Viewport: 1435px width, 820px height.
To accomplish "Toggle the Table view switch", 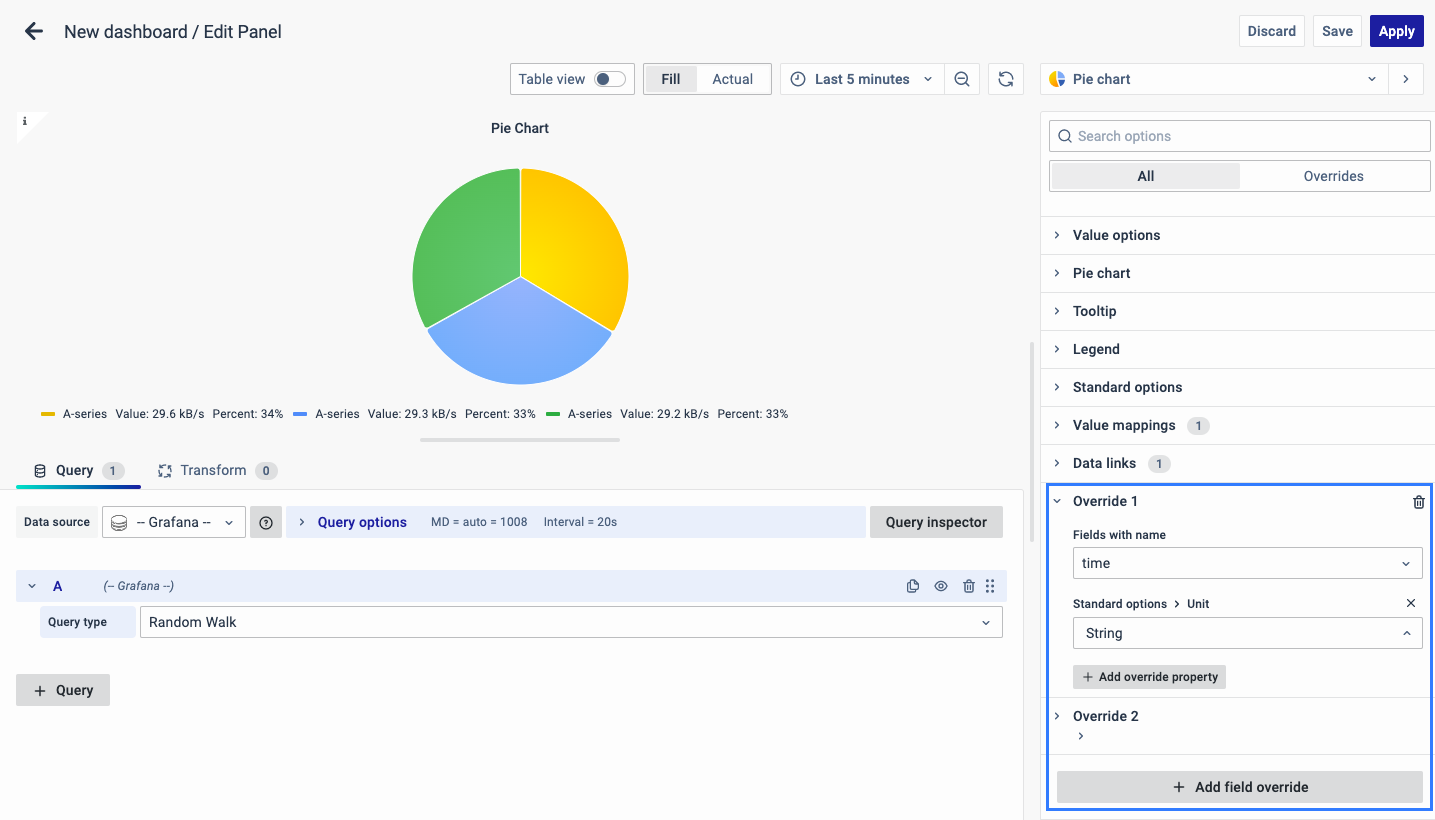I will tap(609, 79).
